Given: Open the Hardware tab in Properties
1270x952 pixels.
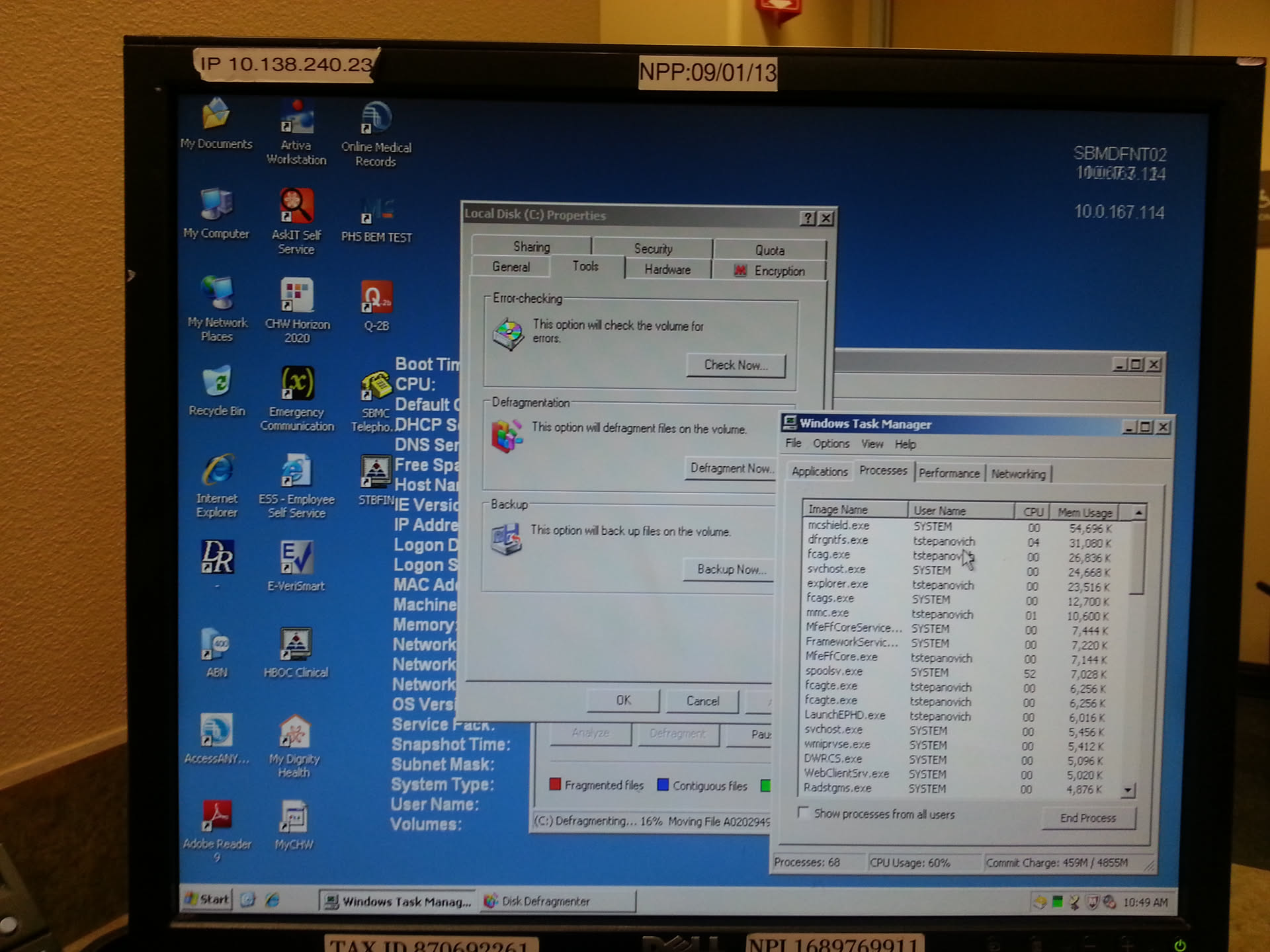Looking at the screenshot, I should point(667,270).
